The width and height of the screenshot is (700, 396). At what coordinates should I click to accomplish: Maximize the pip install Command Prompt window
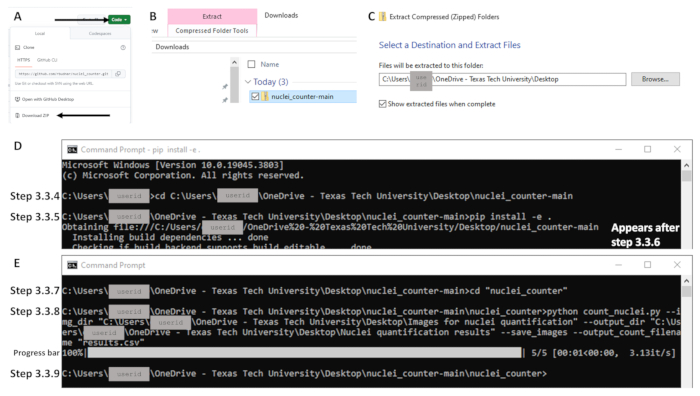click(647, 150)
